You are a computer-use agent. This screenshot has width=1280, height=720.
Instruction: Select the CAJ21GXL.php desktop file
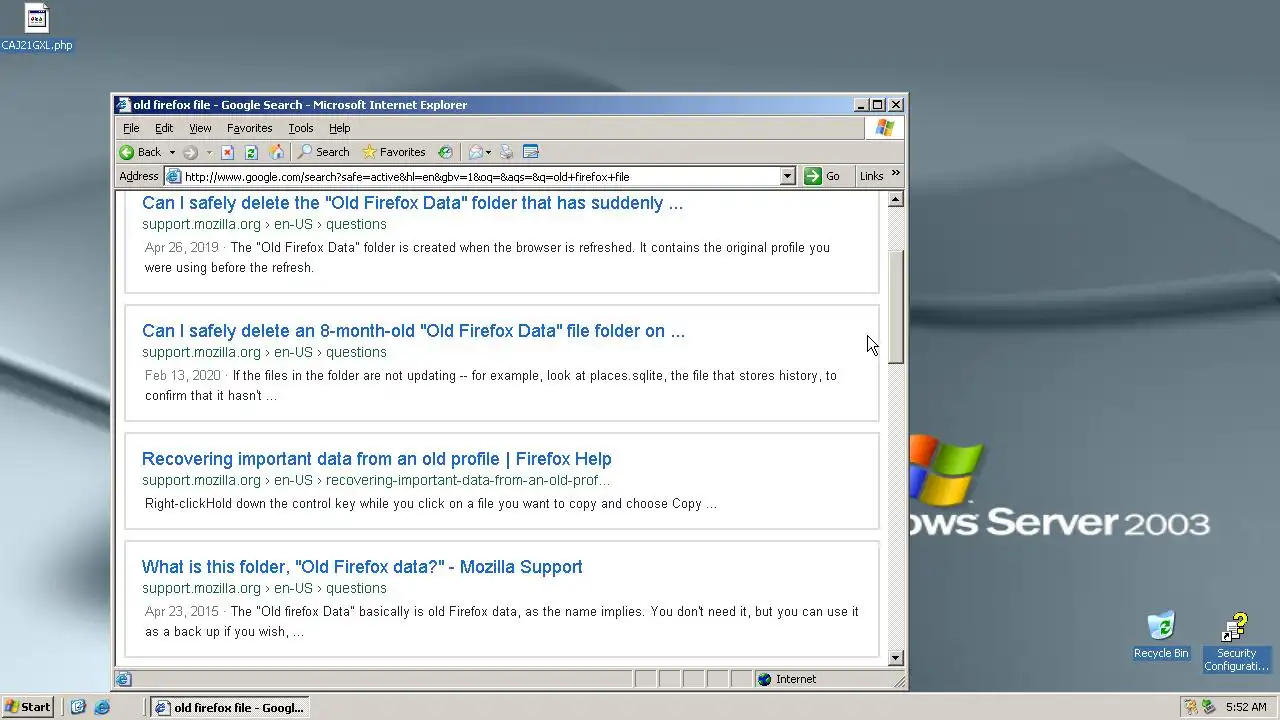click(x=37, y=27)
